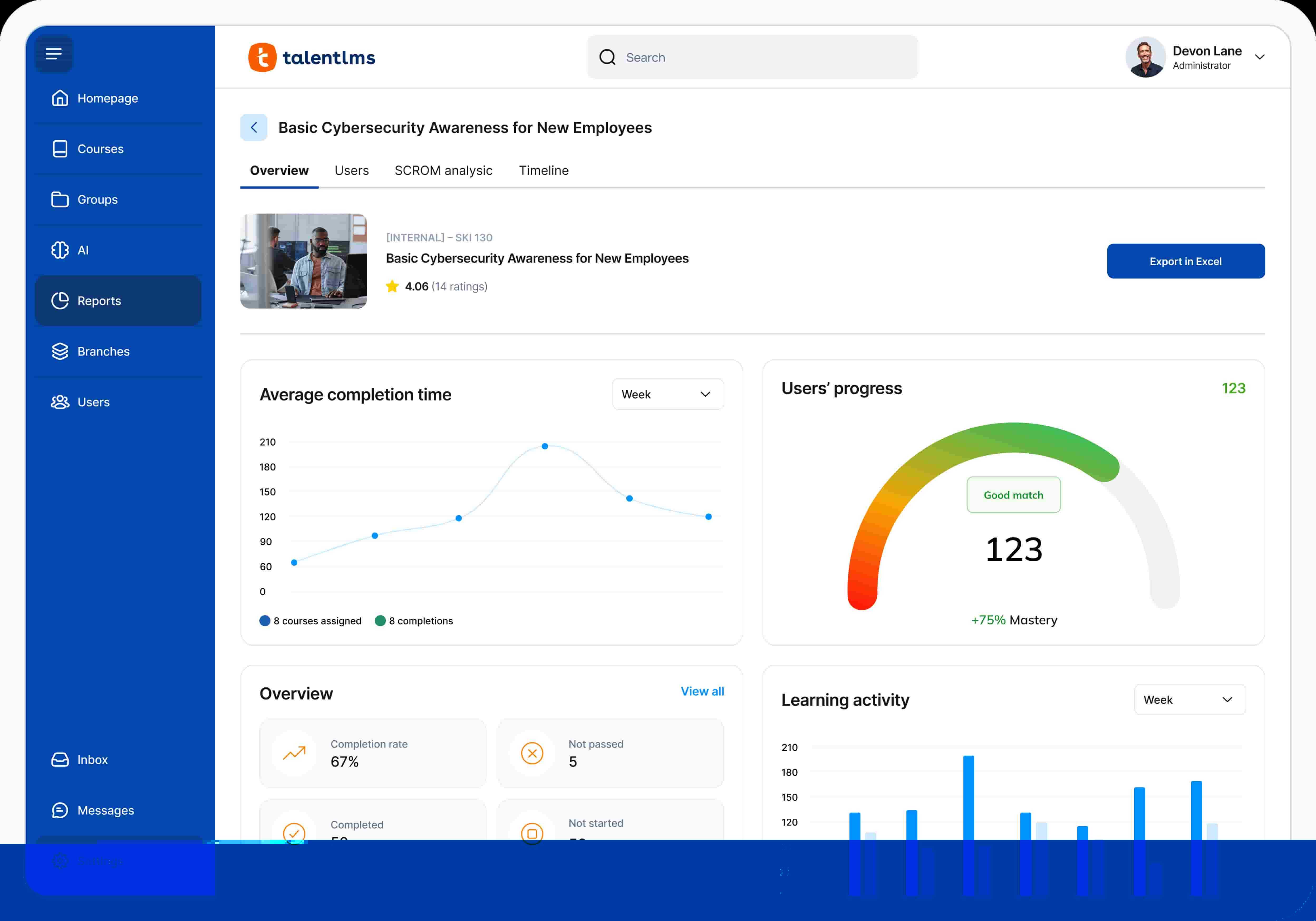Switch to the SCROM analysic tab

[443, 171]
